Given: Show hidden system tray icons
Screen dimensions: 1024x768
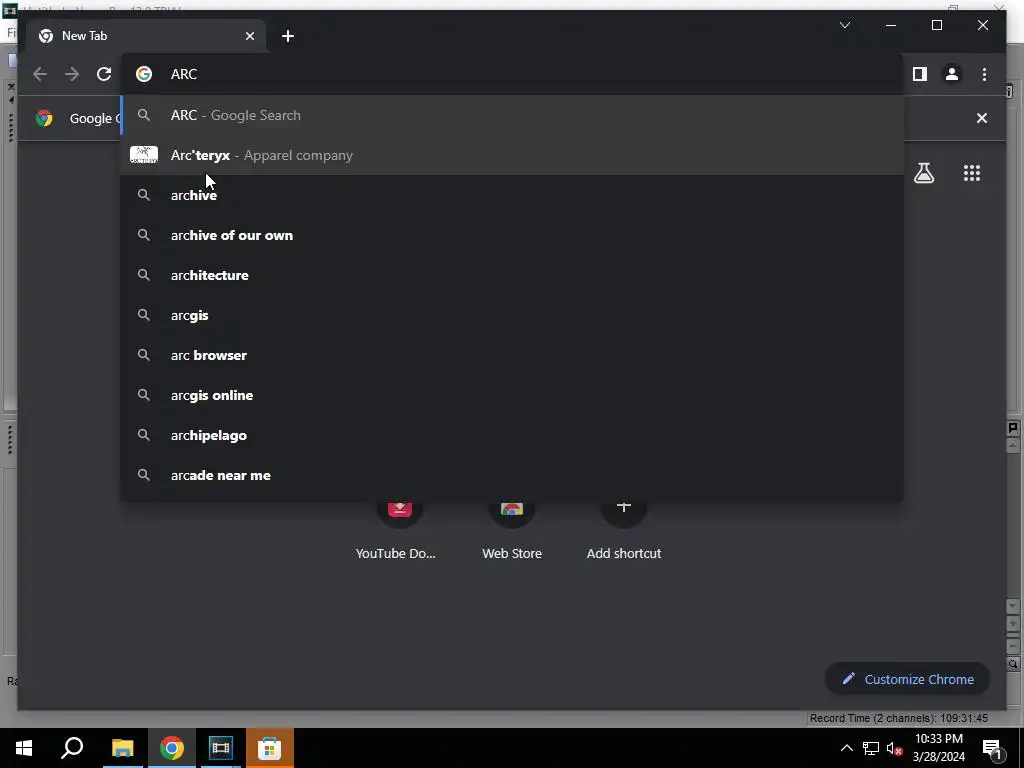Looking at the screenshot, I should [846, 748].
